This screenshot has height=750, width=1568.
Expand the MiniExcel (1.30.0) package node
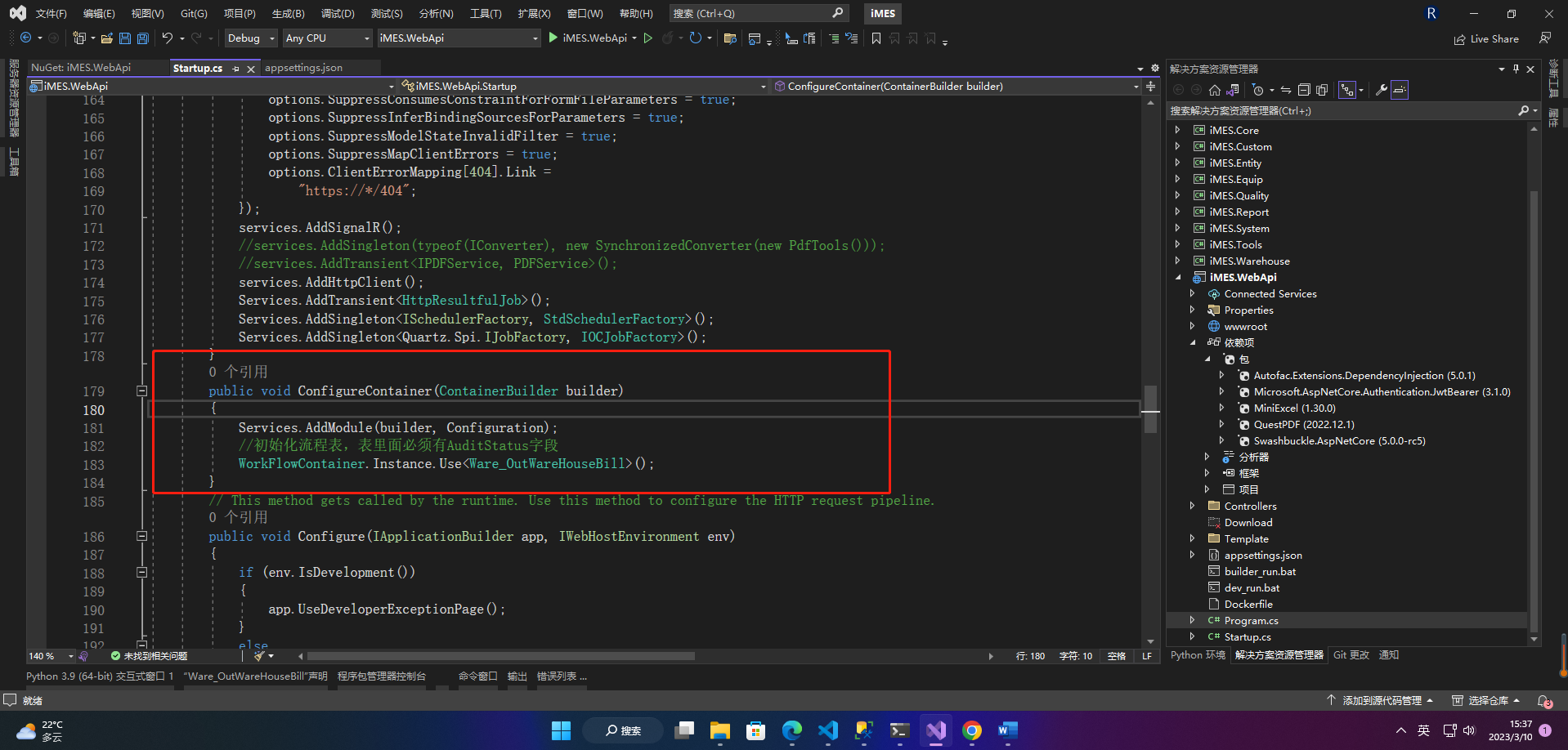[x=1222, y=408]
